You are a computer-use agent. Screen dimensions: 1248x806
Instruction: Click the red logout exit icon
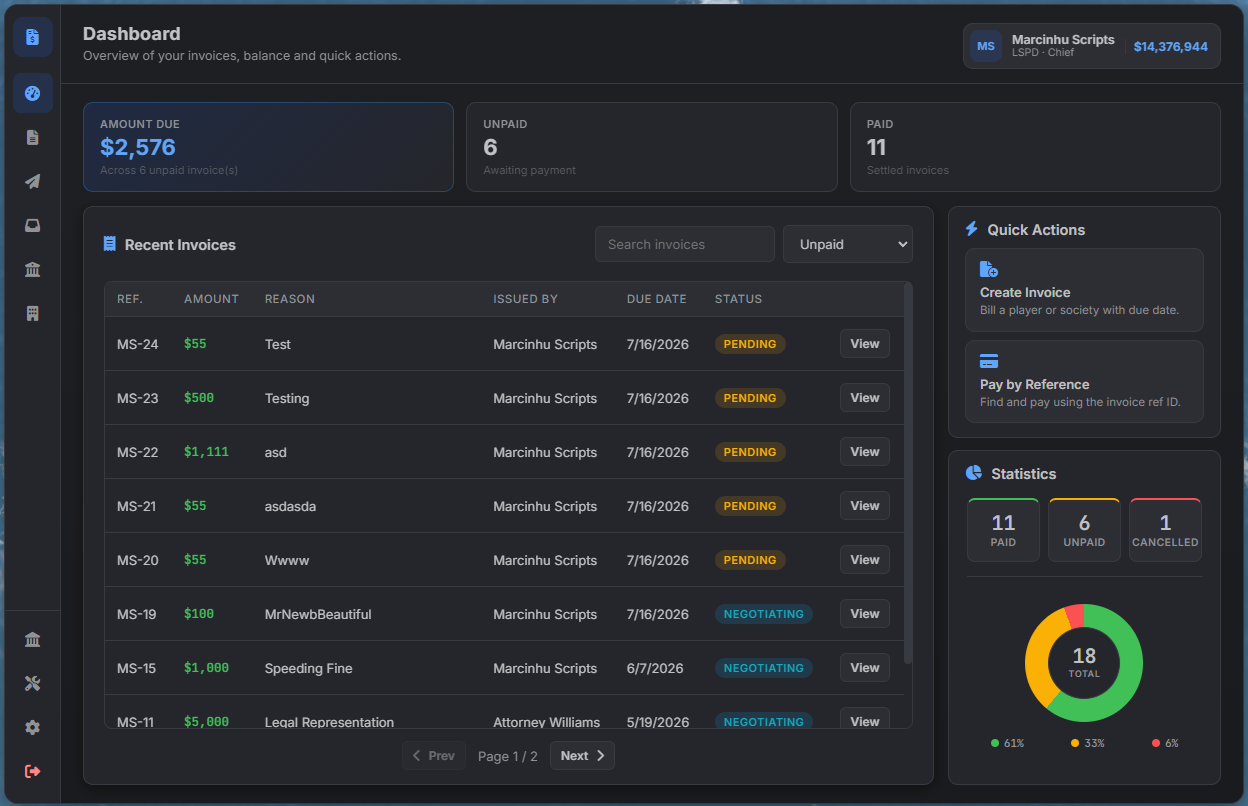point(33,772)
